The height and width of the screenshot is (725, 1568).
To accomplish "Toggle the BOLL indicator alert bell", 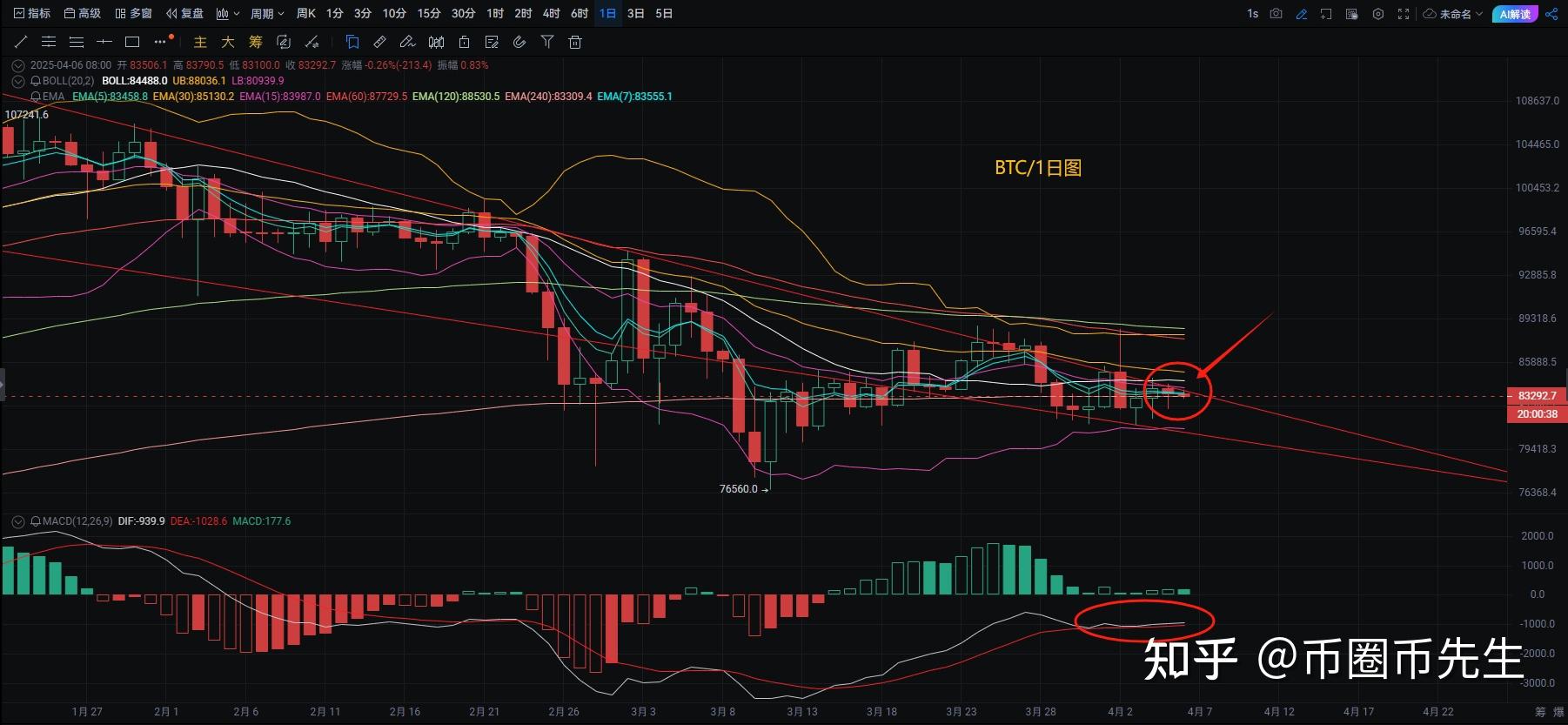I will [36, 81].
